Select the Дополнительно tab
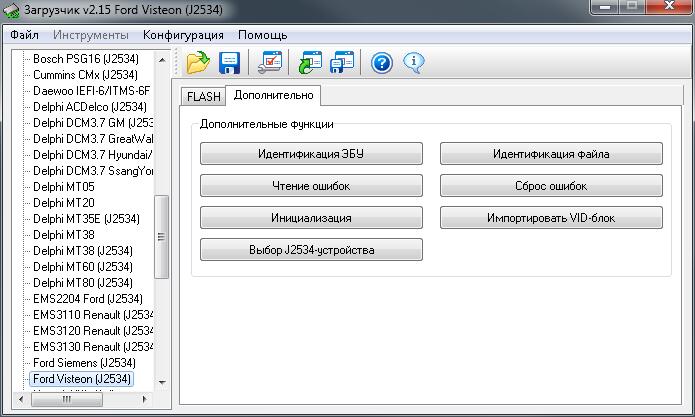The image size is (695, 417). (x=273, y=95)
